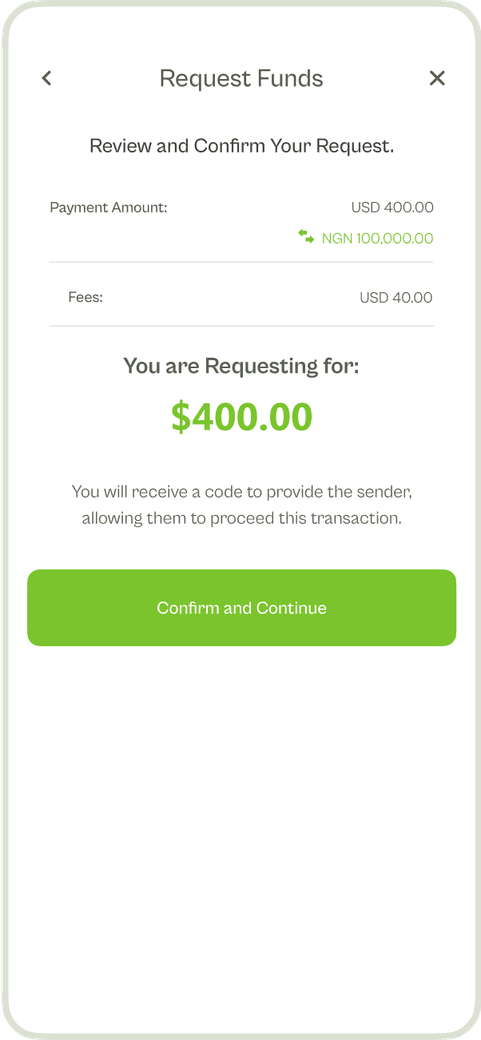
Task: Tap the Fees label
Action: (x=86, y=297)
